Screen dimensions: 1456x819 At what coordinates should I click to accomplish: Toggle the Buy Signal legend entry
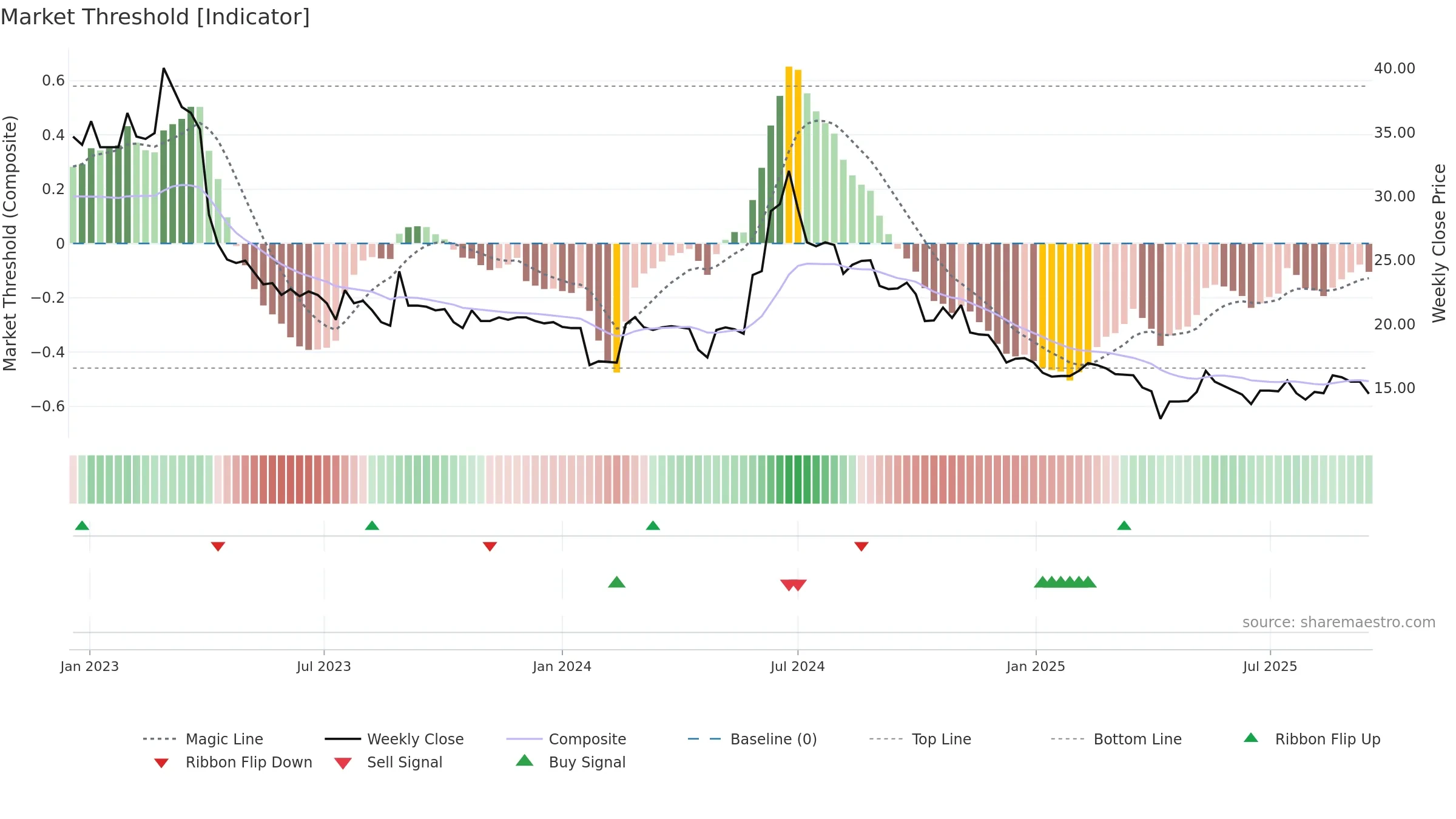(570, 762)
